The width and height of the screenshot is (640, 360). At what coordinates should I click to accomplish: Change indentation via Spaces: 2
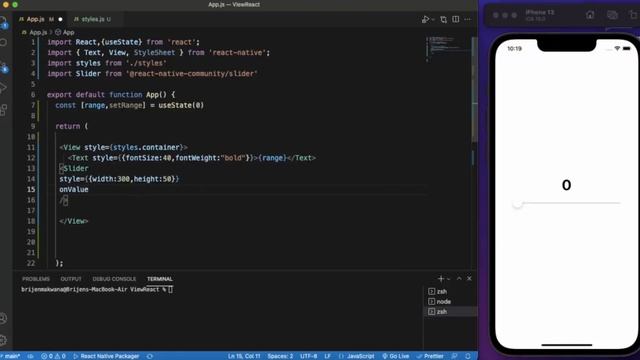point(280,356)
